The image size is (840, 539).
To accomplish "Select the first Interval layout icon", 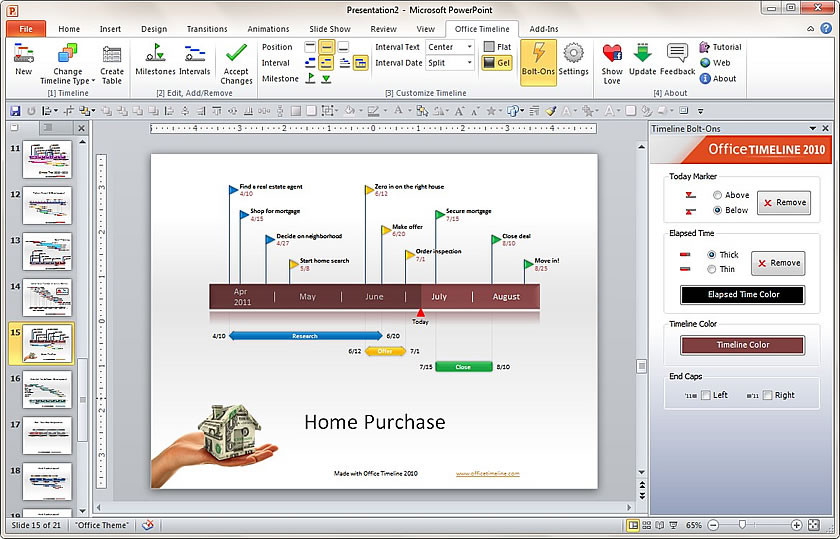I will pyautogui.click(x=310, y=63).
